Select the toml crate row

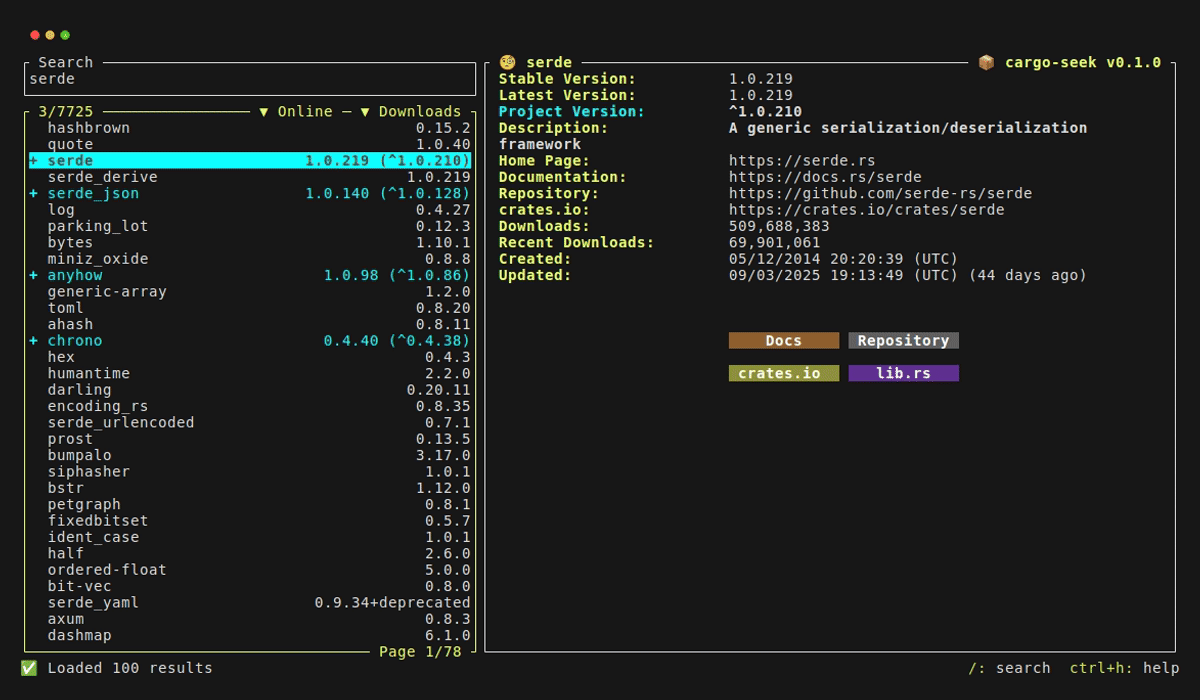tap(250, 308)
